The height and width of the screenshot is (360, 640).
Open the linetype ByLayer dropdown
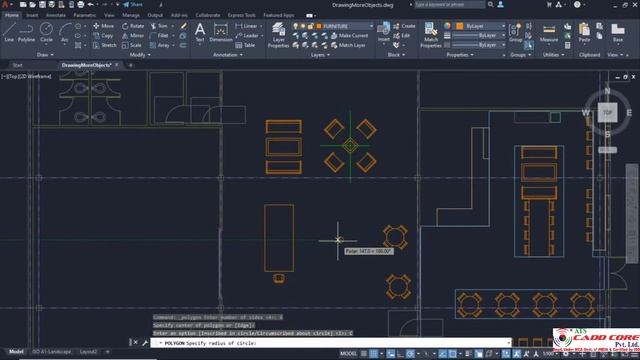(478, 45)
